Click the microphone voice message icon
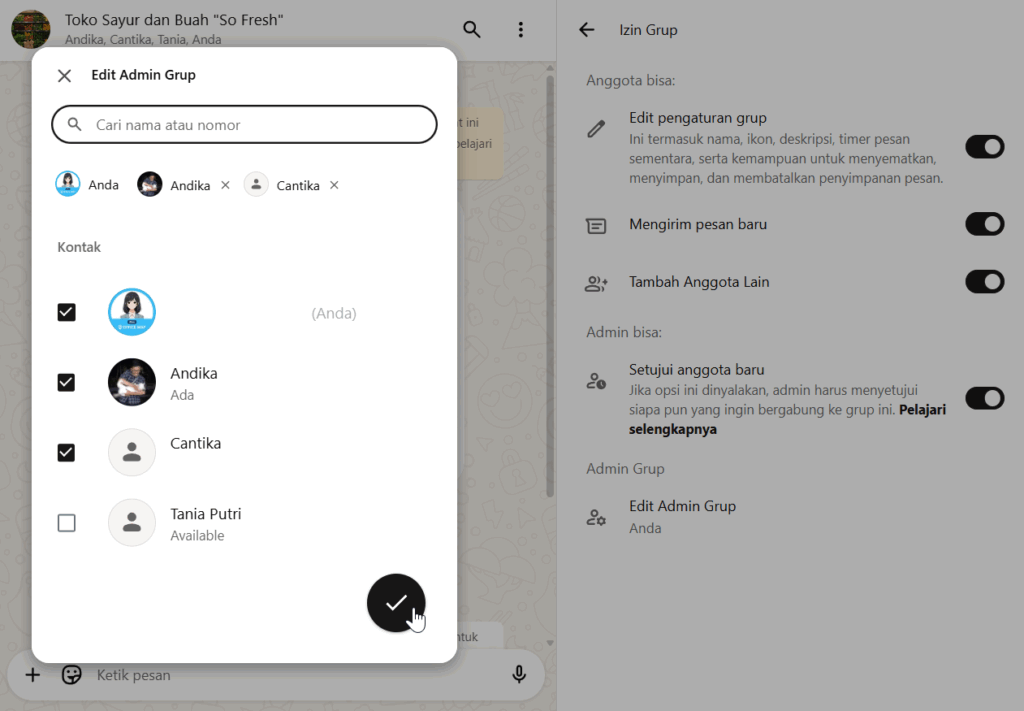This screenshot has height=711, width=1024. (x=519, y=675)
